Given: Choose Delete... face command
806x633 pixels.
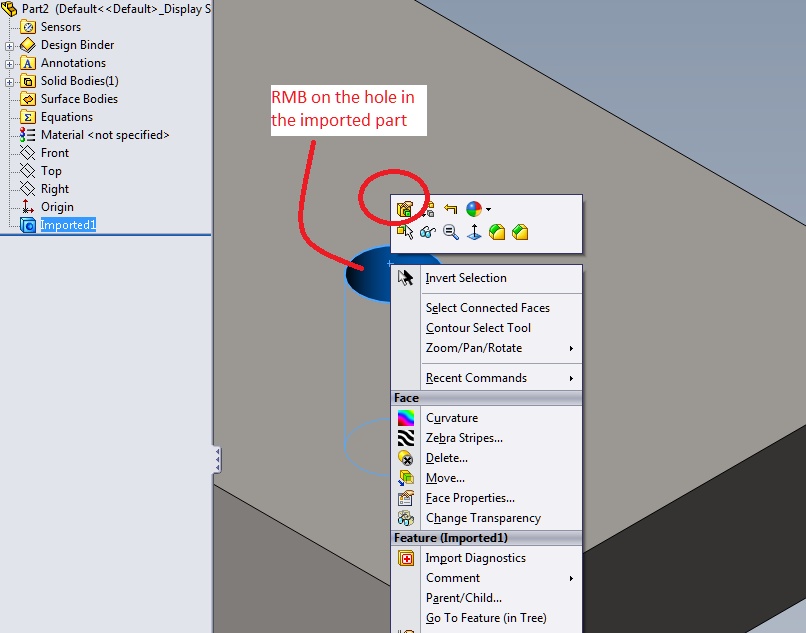Looking at the screenshot, I should (486, 458).
